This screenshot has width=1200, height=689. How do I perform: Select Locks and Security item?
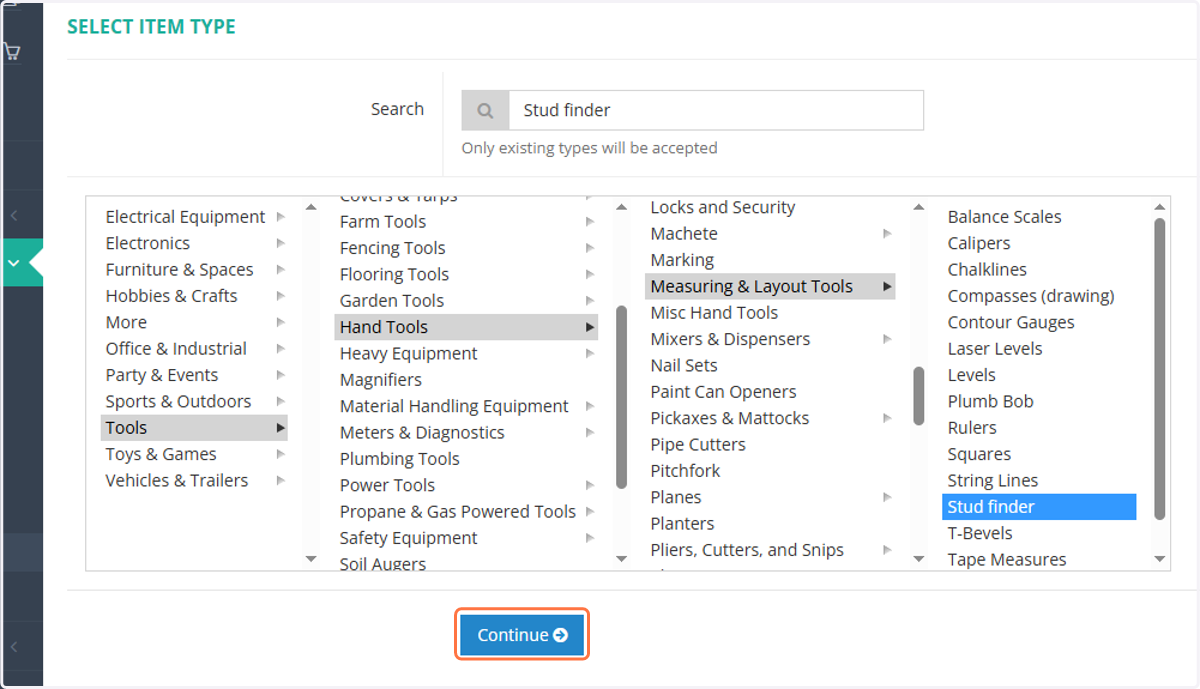point(723,208)
